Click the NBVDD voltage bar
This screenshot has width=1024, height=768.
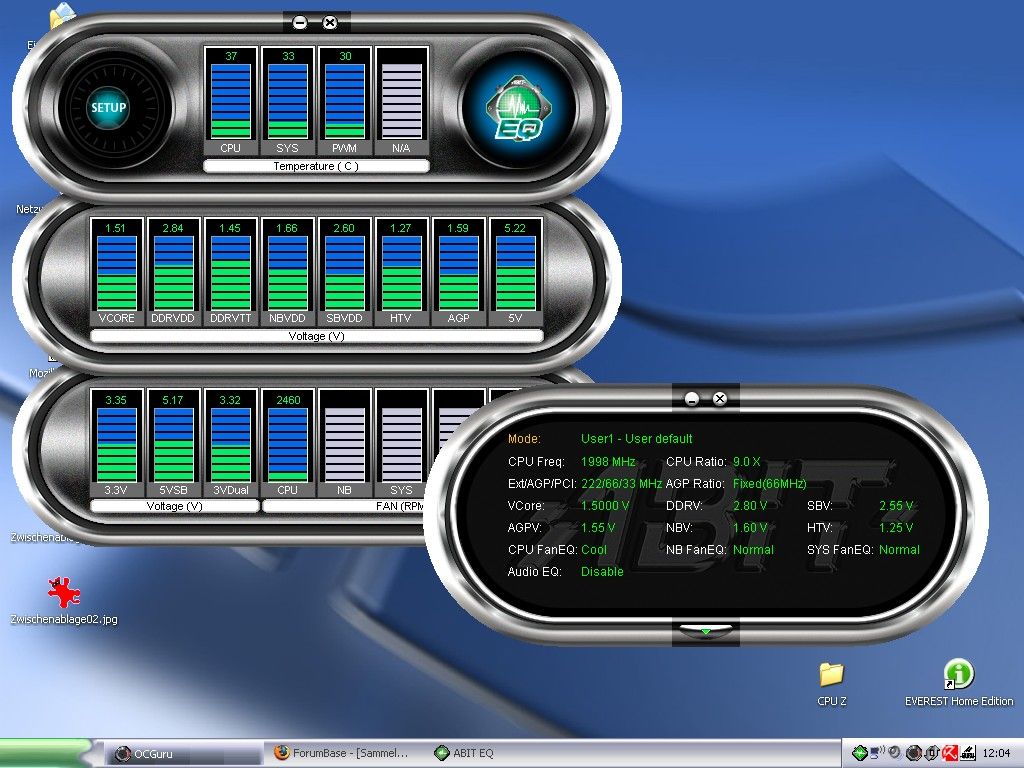pos(287,272)
